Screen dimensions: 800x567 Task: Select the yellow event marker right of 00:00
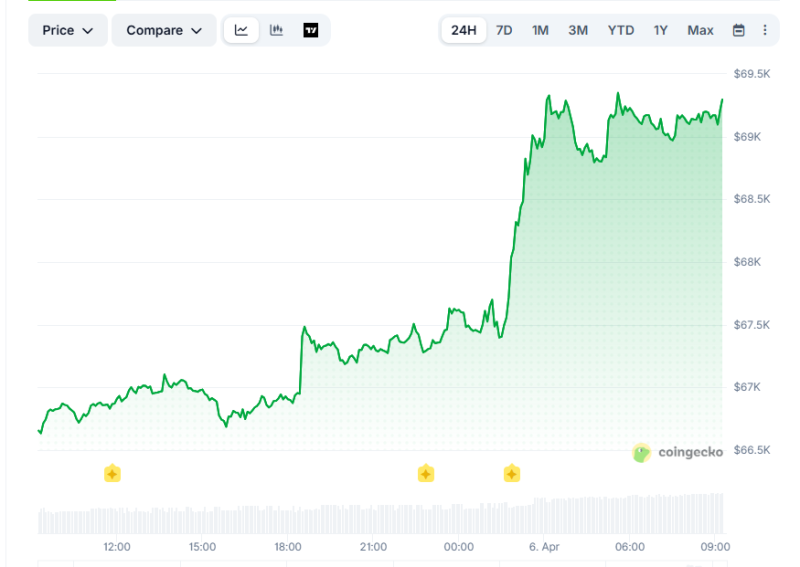click(512, 473)
